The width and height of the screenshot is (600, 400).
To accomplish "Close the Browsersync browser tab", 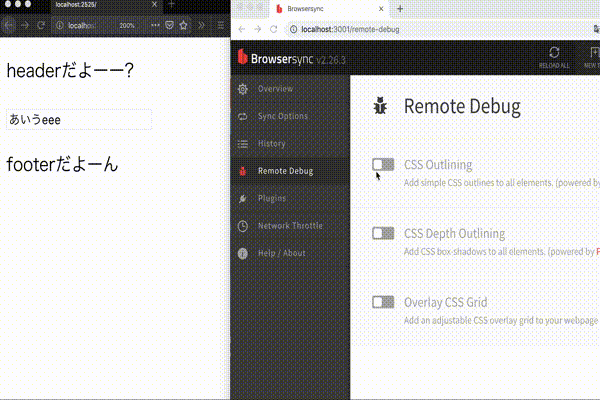I will [x=381, y=9].
